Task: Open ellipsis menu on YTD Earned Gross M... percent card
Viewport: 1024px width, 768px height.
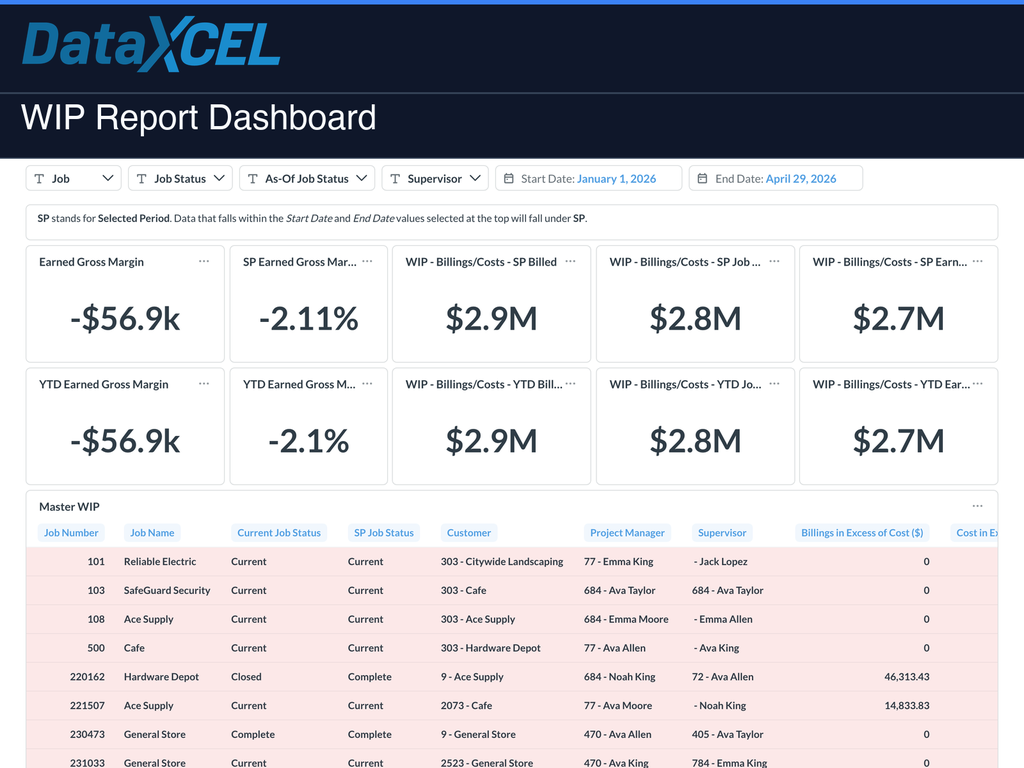Action: (367, 384)
